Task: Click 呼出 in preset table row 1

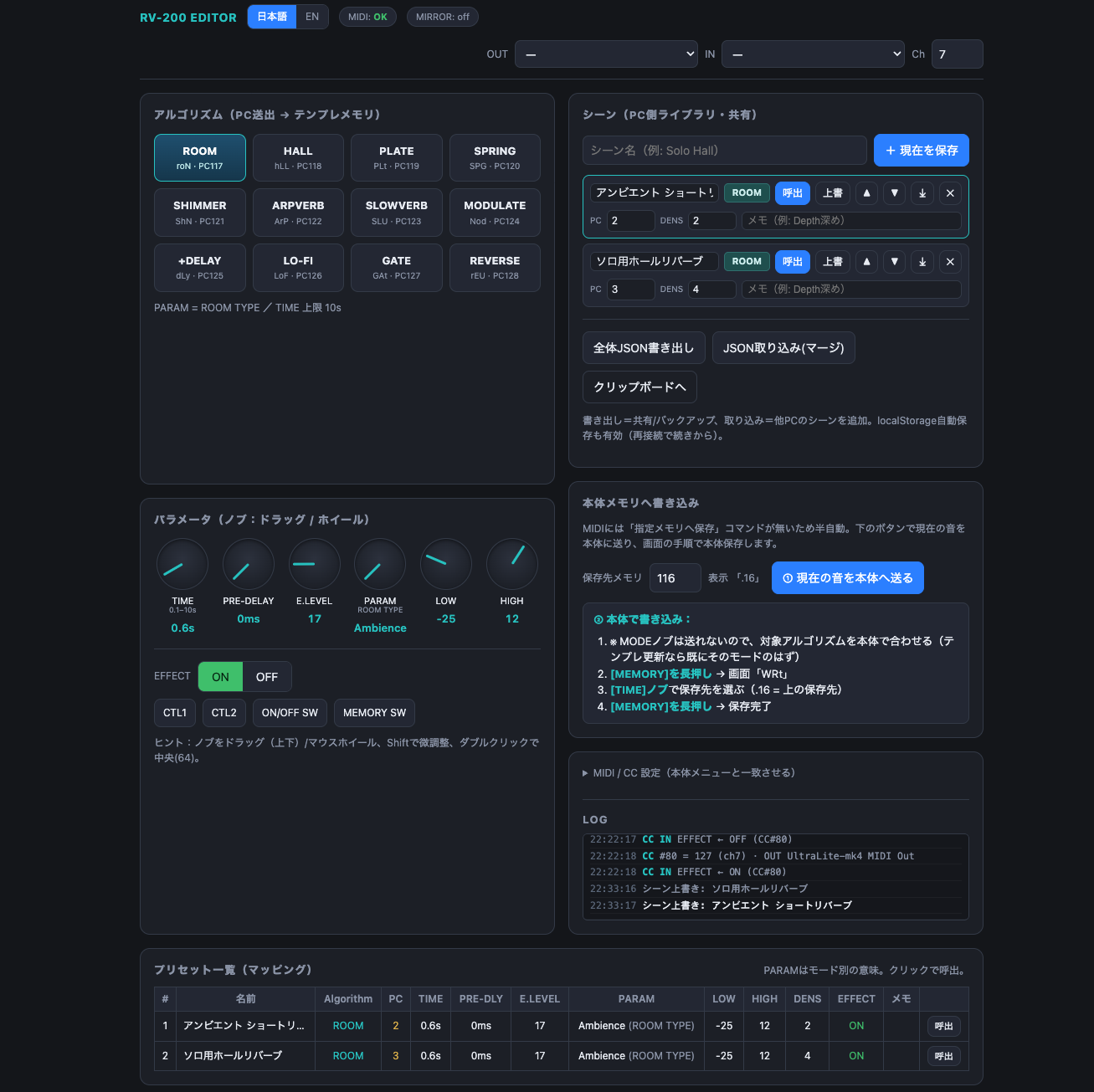Action: tap(944, 1027)
